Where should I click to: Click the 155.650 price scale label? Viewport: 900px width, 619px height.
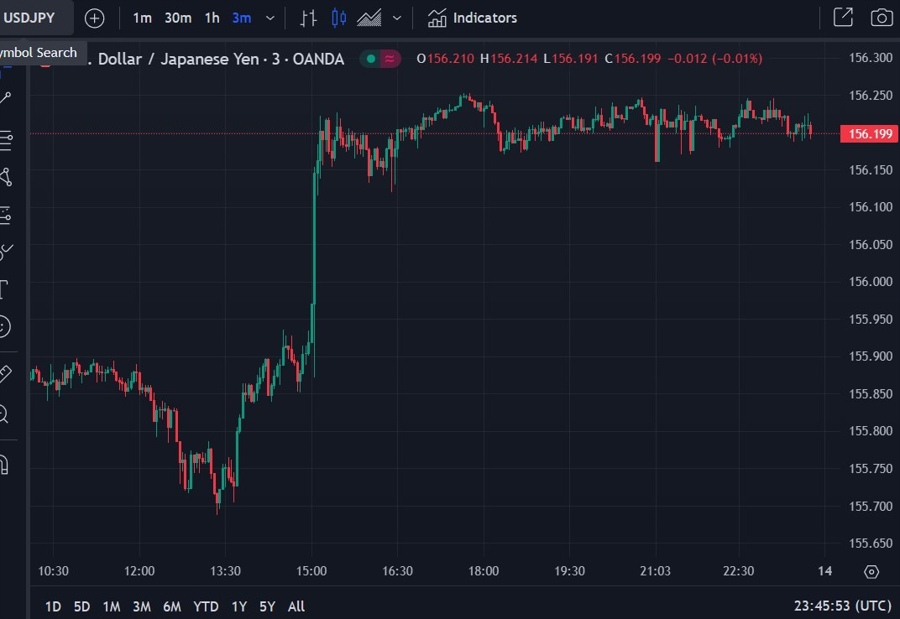[871, 543]
